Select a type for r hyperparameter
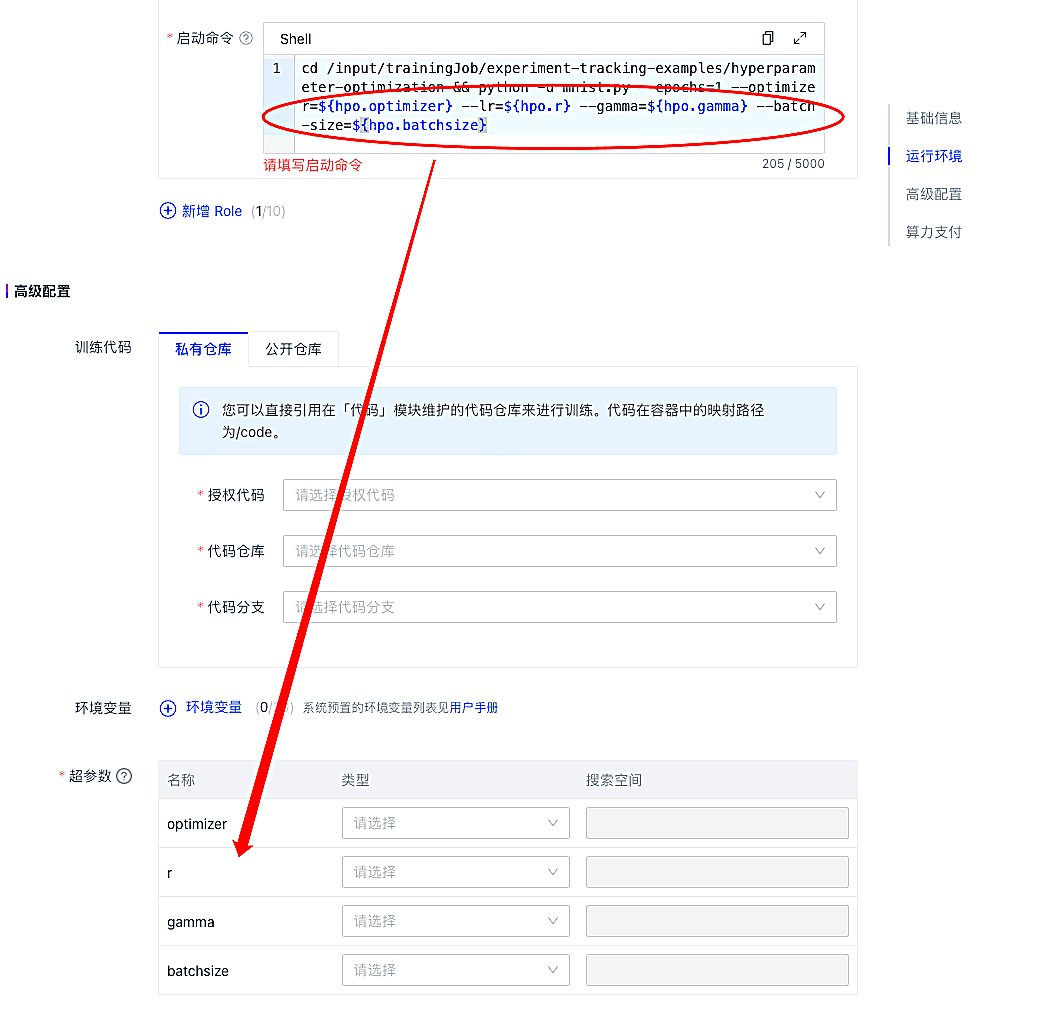Screen dimensions: 1058x1017 (455, 872)
